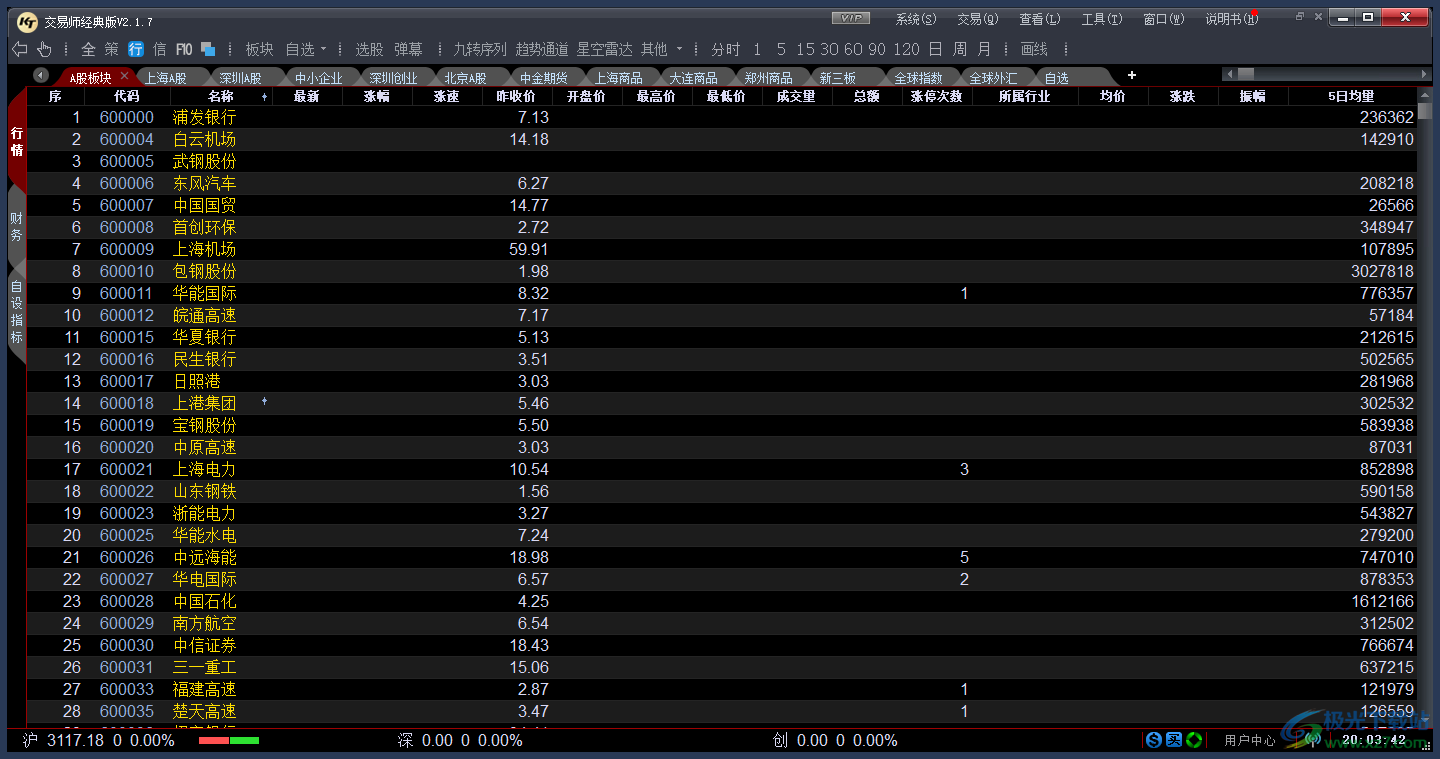Screen dimensions: 1440x759
Task: Select the 分时 chart period
Action: click(x=726, y=49)
